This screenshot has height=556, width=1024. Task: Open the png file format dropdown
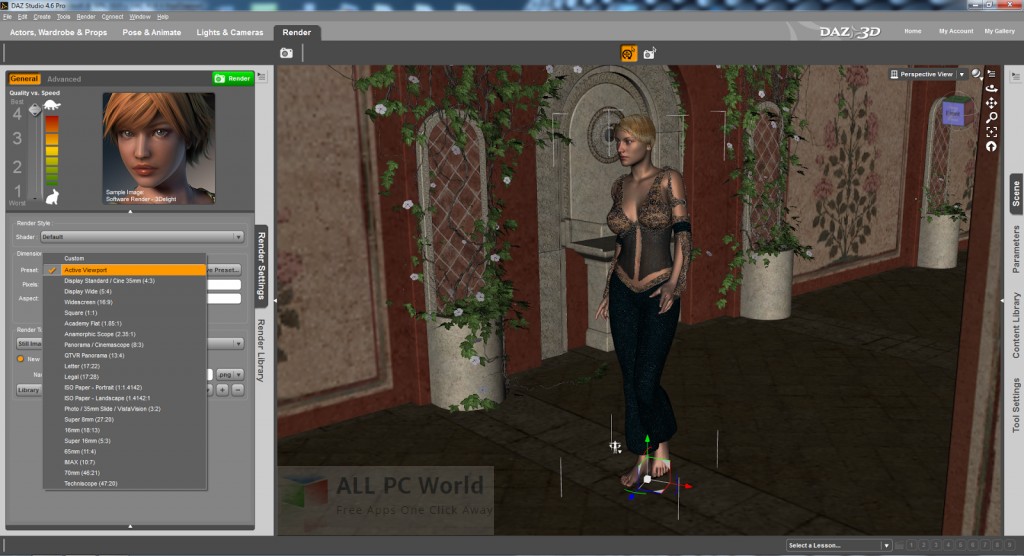[x=230, y=374]
